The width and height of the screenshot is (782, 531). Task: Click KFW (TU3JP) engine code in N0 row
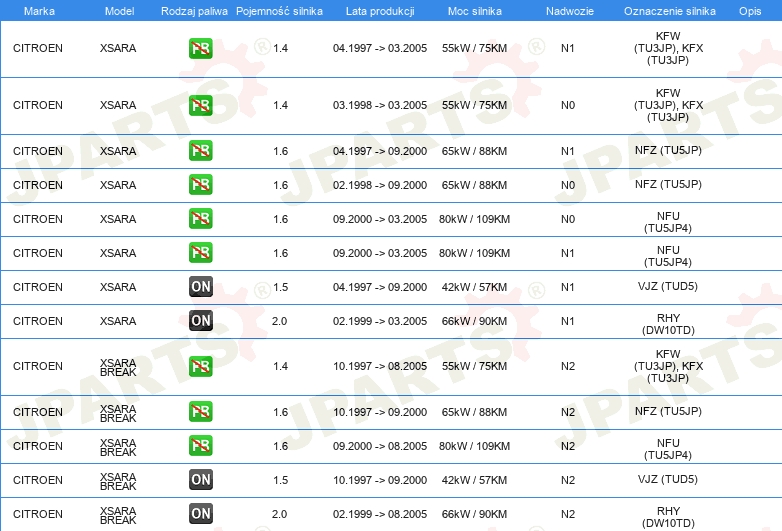[x=668, y=105]
